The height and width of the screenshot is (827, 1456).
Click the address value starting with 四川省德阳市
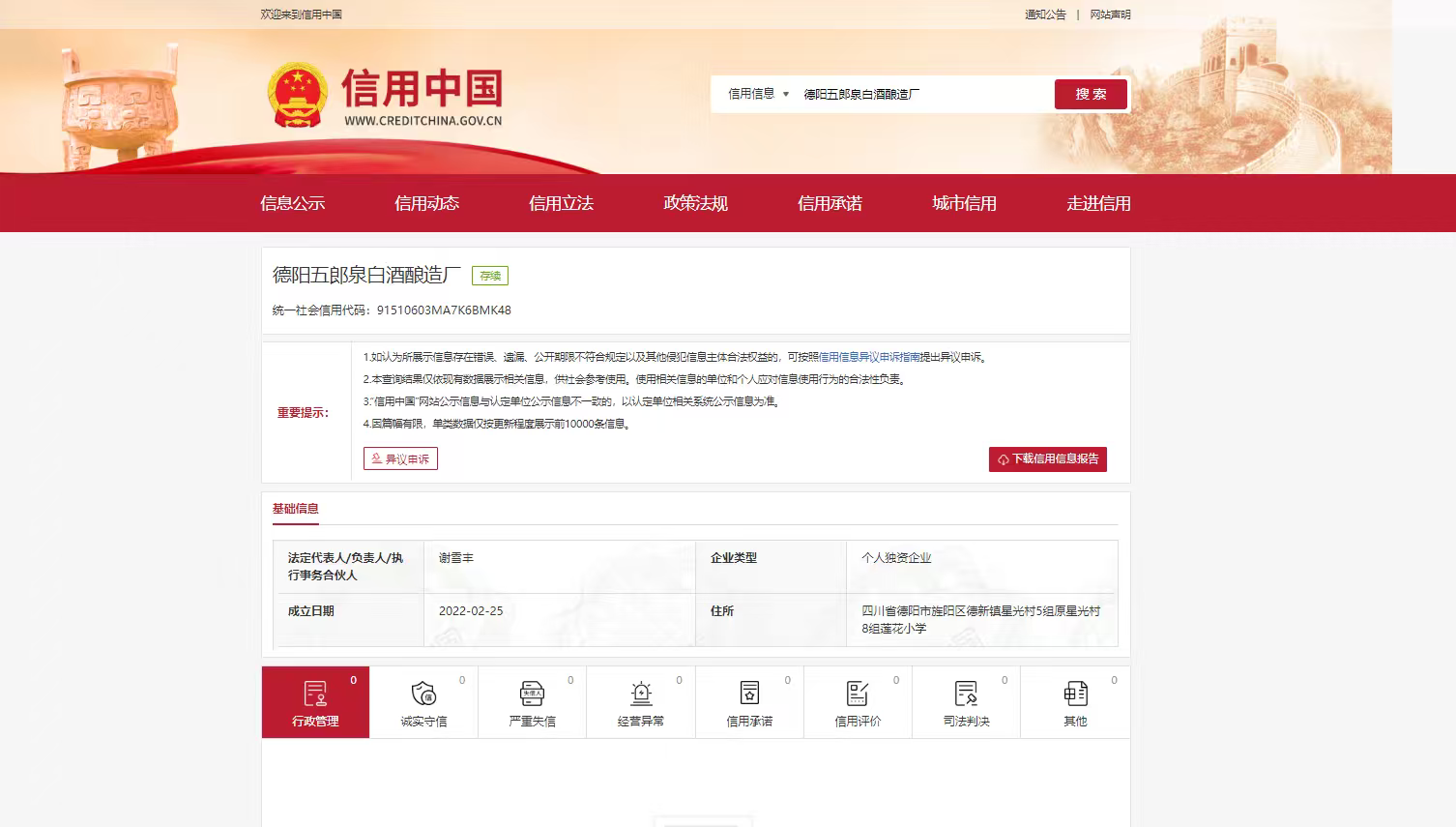(x=980, y=620)
